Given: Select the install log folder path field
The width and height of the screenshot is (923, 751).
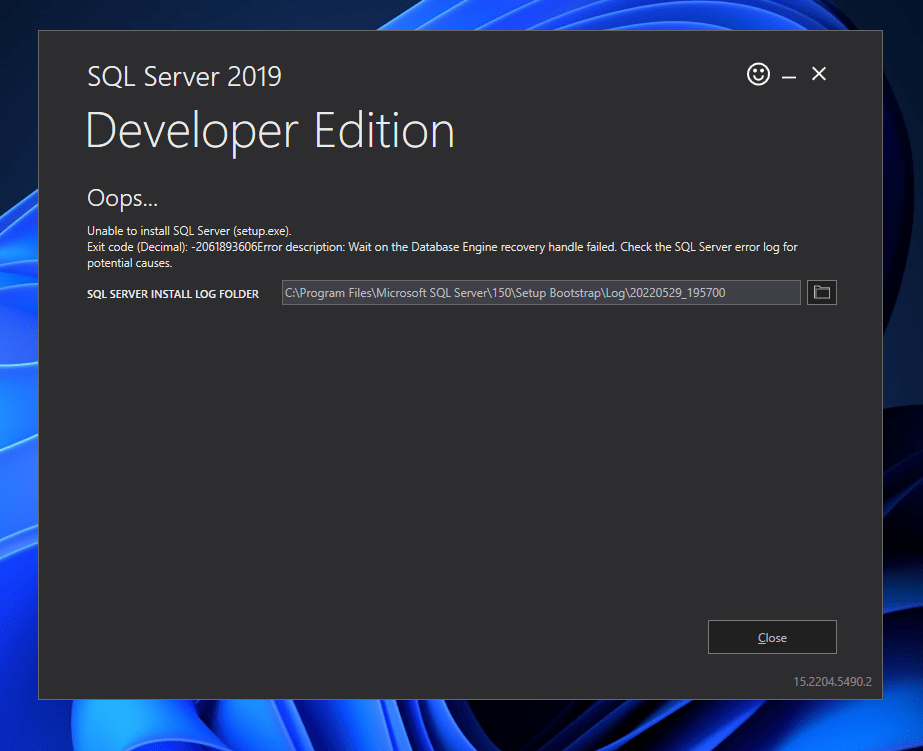Looking at the screenshot, I should [x=541, y=293].
